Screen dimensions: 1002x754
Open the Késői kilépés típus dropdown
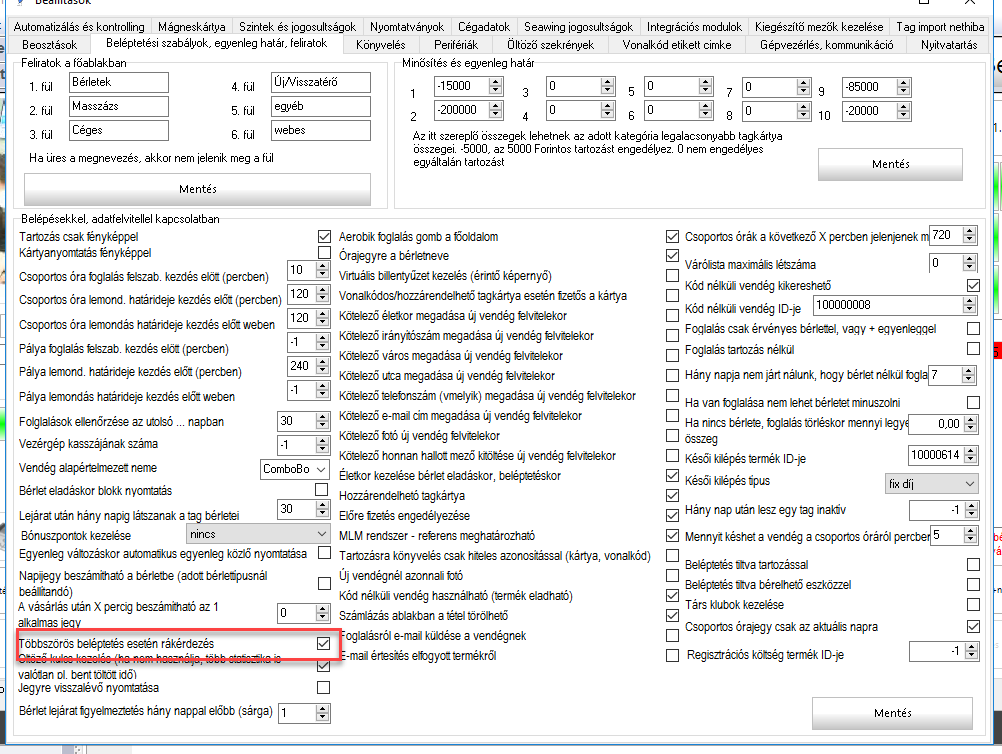[932, 484]
